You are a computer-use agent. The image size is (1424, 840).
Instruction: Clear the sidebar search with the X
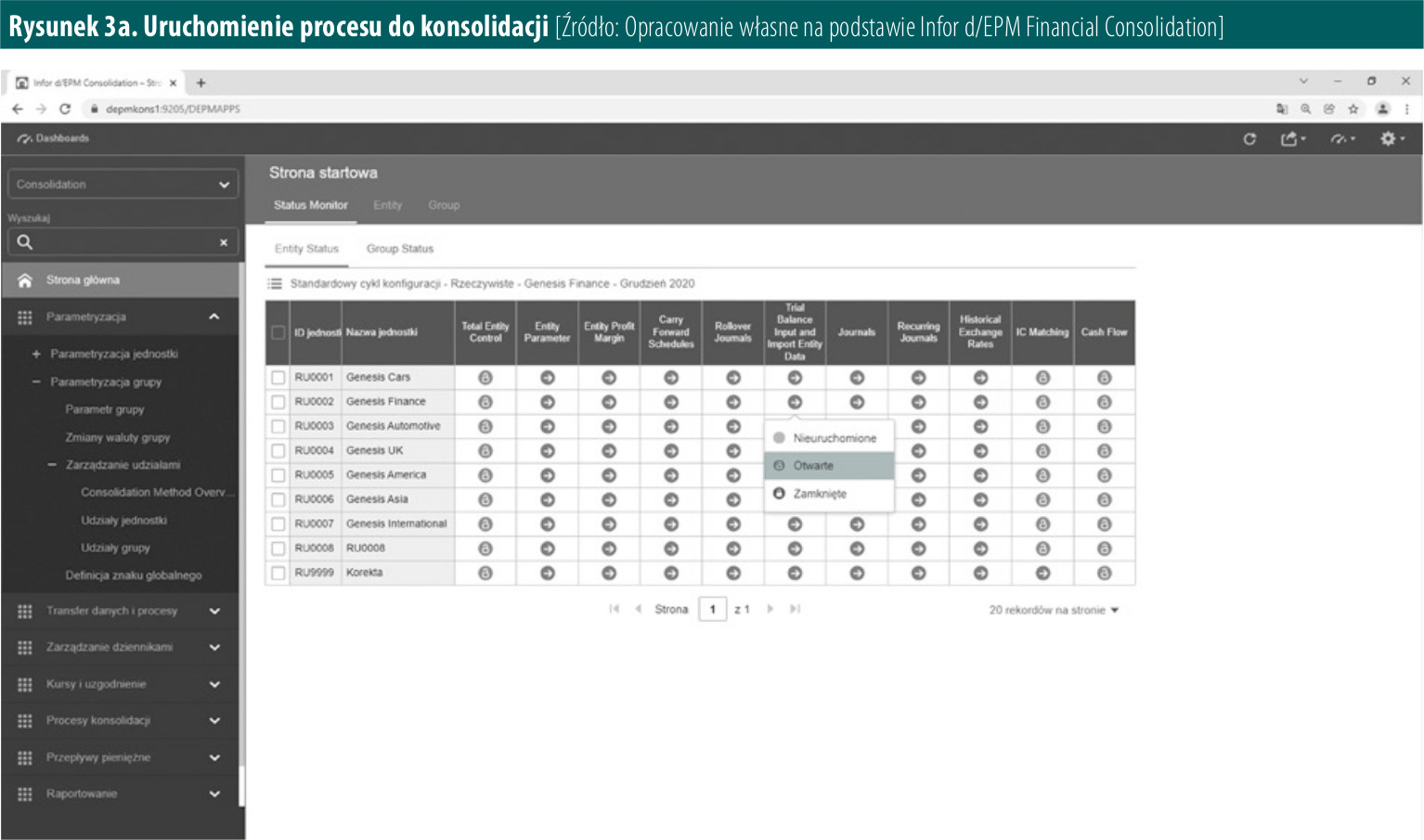pos(223,242)
